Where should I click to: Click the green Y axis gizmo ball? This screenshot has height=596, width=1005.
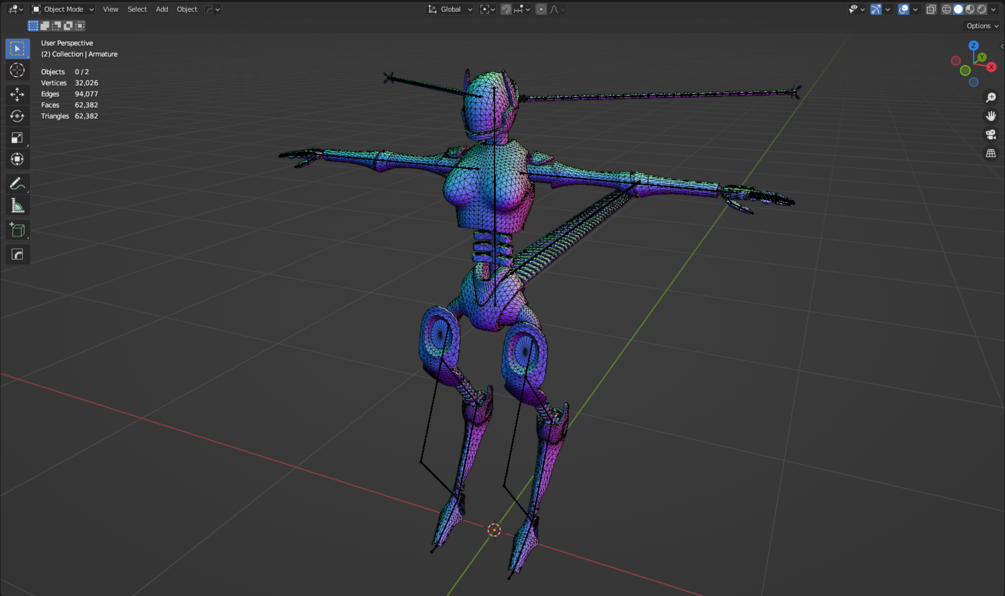[x=981, y=58]
